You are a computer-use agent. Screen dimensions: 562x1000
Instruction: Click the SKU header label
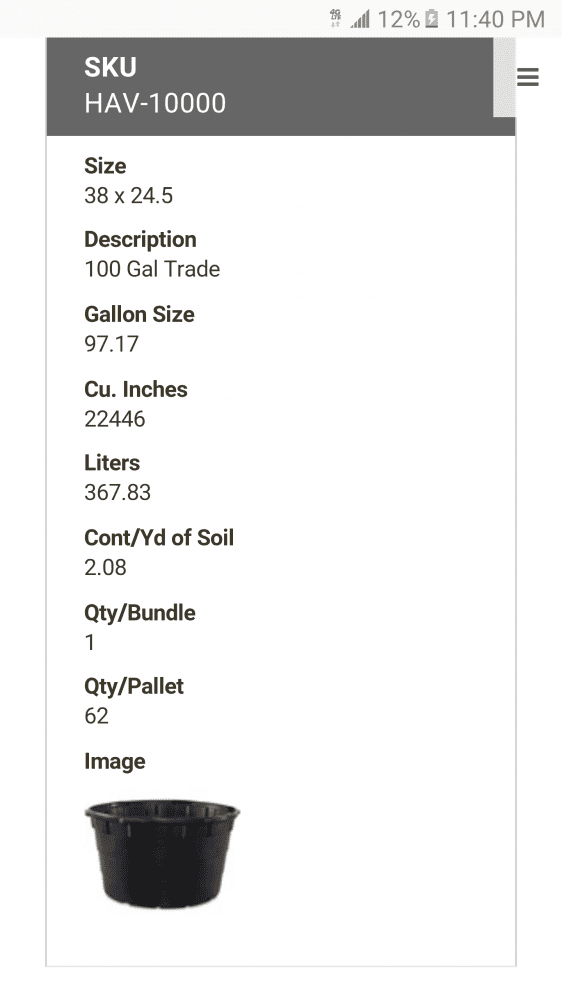pos(110,67)
